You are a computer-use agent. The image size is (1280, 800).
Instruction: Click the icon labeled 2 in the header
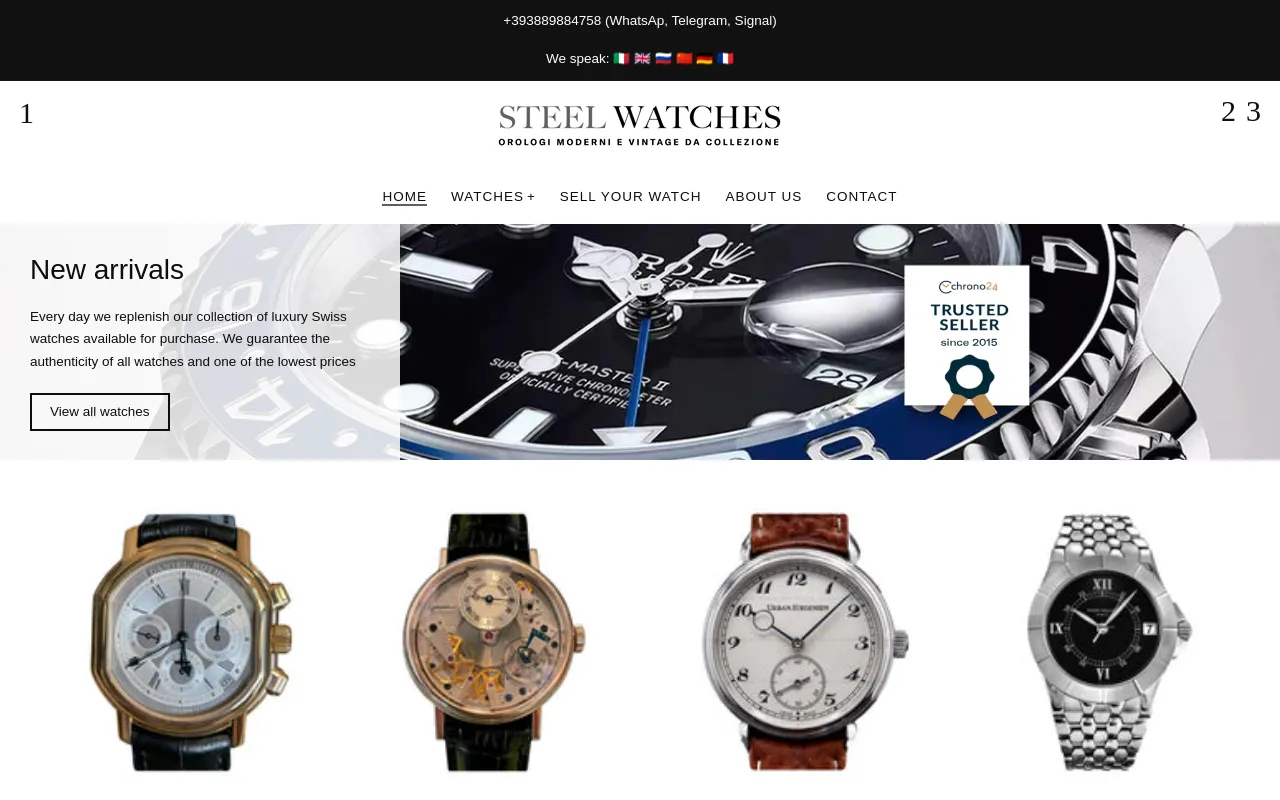[x=1228, y=112]
